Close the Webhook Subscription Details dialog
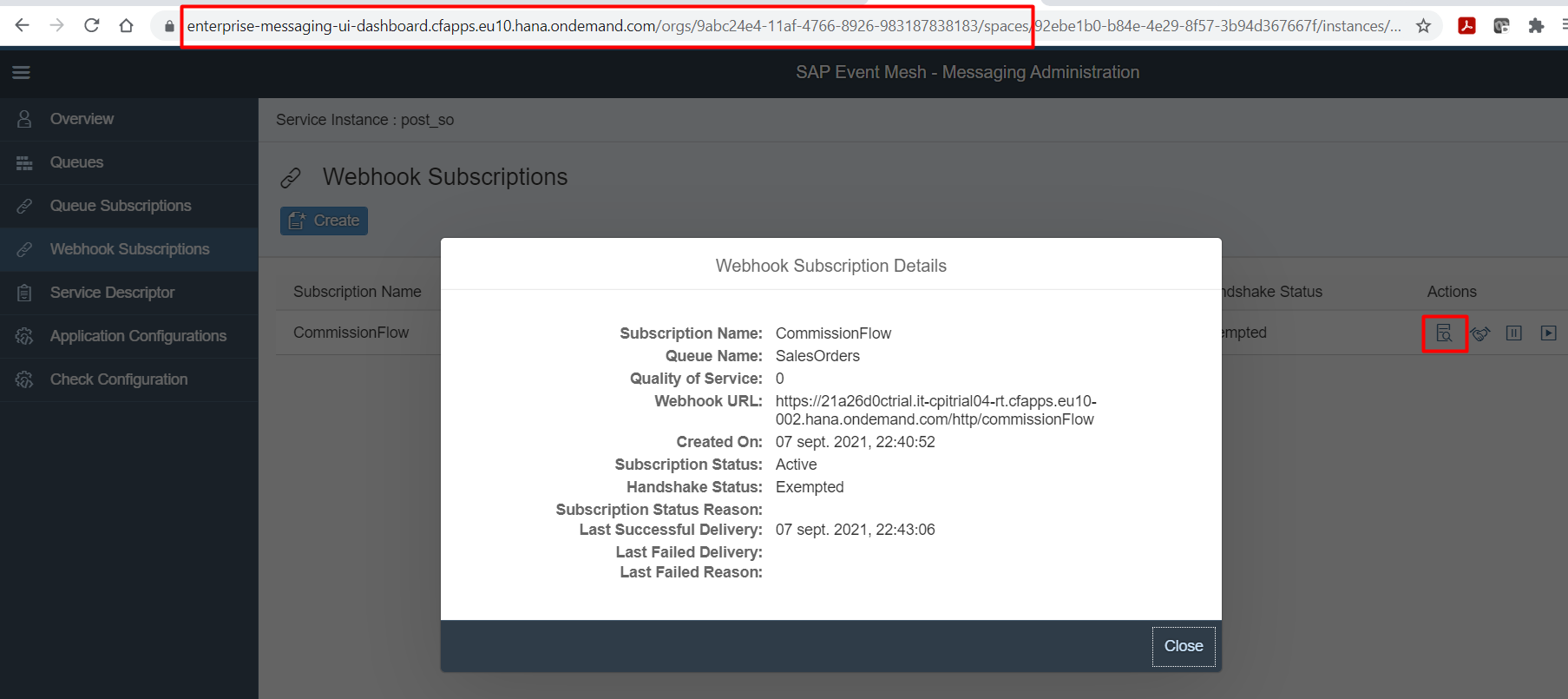Image resolution: width=1568 pixels, height=699 pixels. point(1184,646)
